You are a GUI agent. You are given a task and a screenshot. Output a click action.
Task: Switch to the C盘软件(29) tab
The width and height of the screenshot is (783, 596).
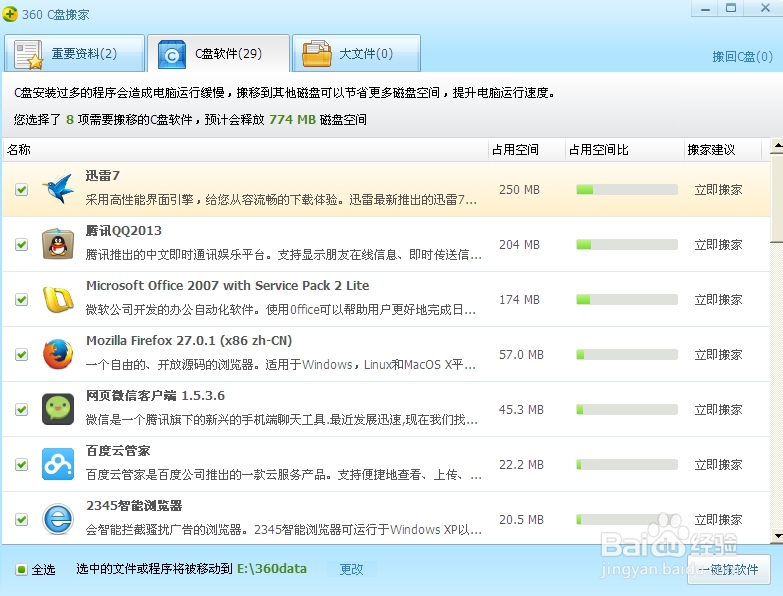(x=219, y=53)
